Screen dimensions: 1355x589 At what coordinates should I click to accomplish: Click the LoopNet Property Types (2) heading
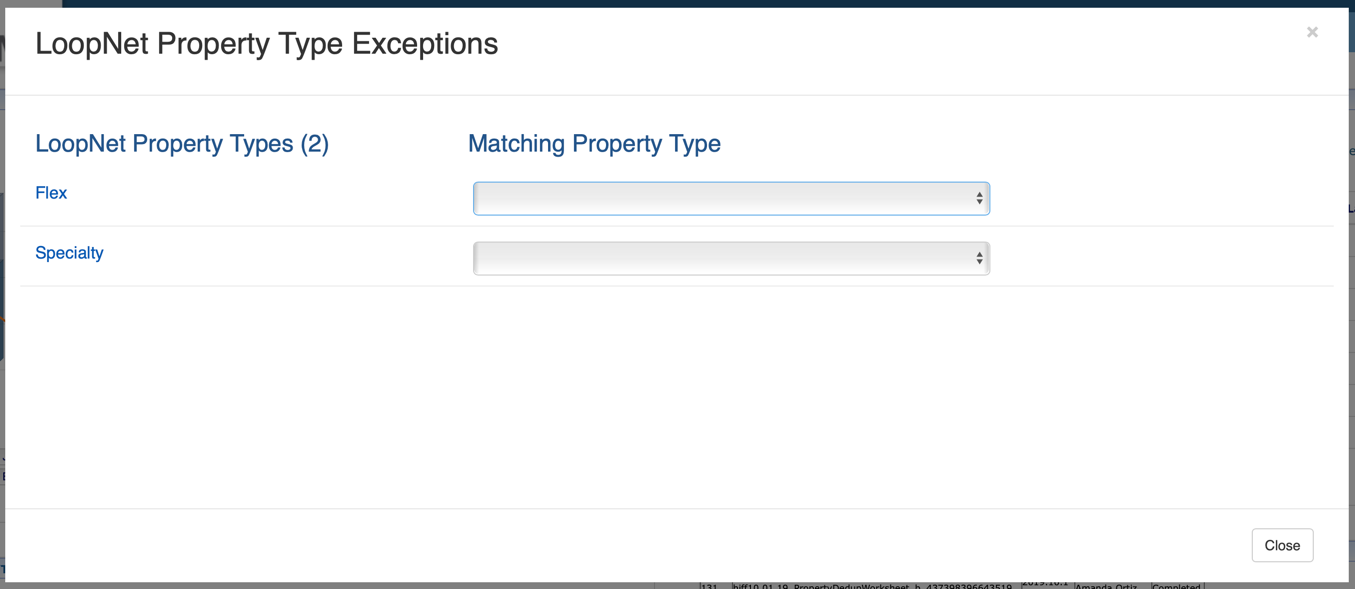point(182,144)
